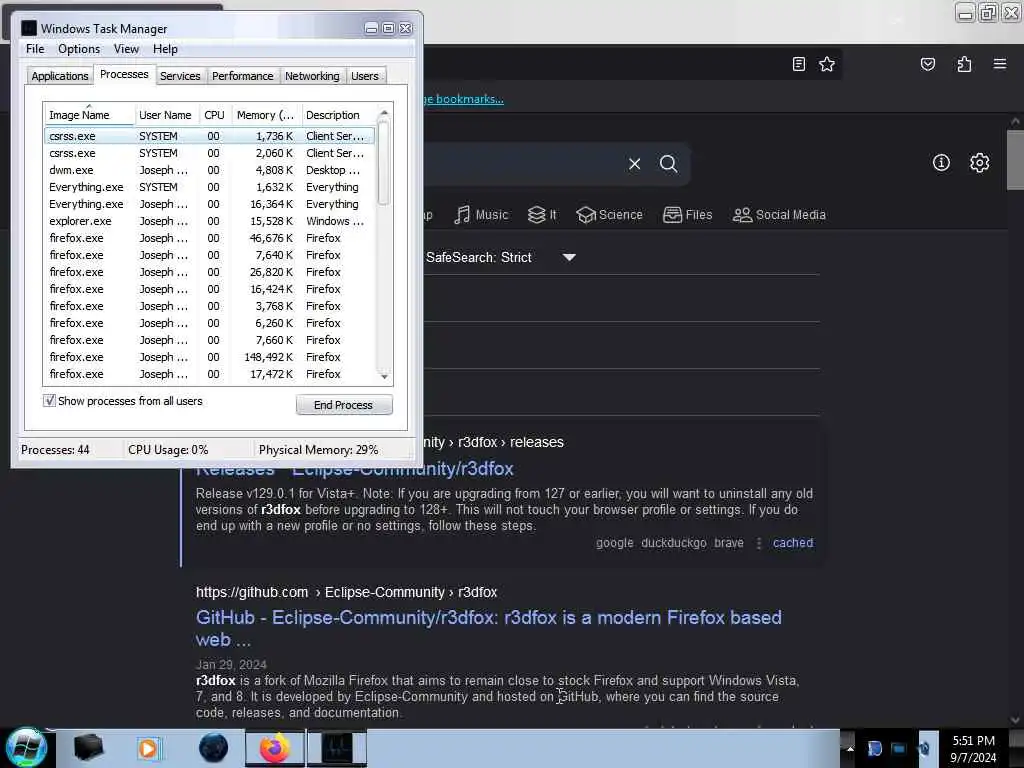Select firefox.exe row using 46,676 K
The width and height of the screenshot is (1024, 768).
click(209, 238)
